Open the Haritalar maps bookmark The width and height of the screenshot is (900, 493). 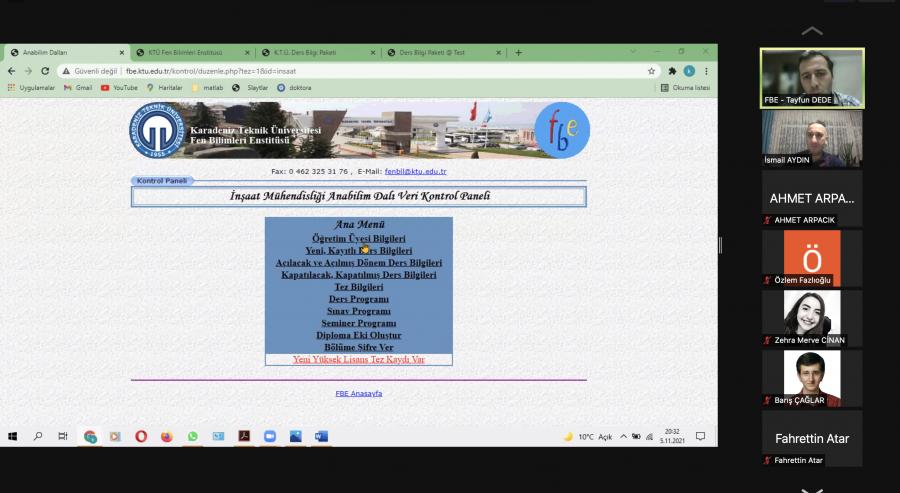click(x=165, y=88)
